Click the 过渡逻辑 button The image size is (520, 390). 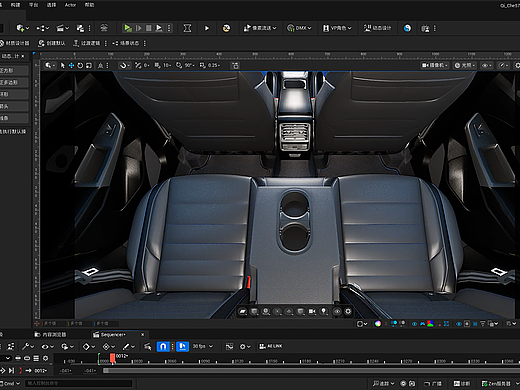tap(87, 43)
